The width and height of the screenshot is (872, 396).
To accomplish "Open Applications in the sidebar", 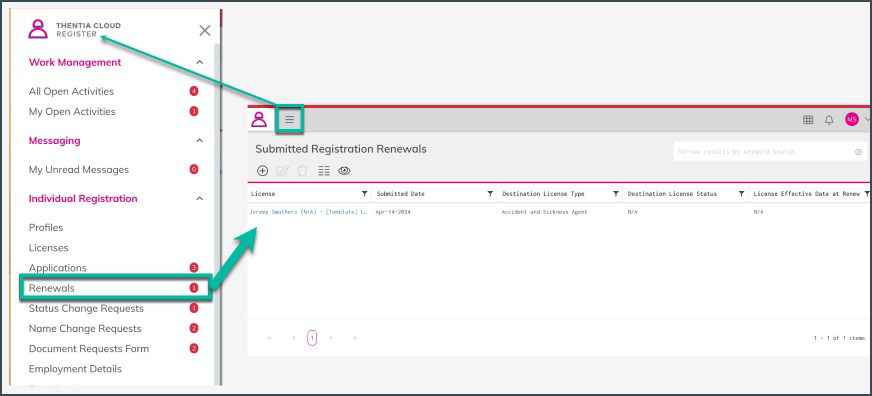I will [58, 268].
